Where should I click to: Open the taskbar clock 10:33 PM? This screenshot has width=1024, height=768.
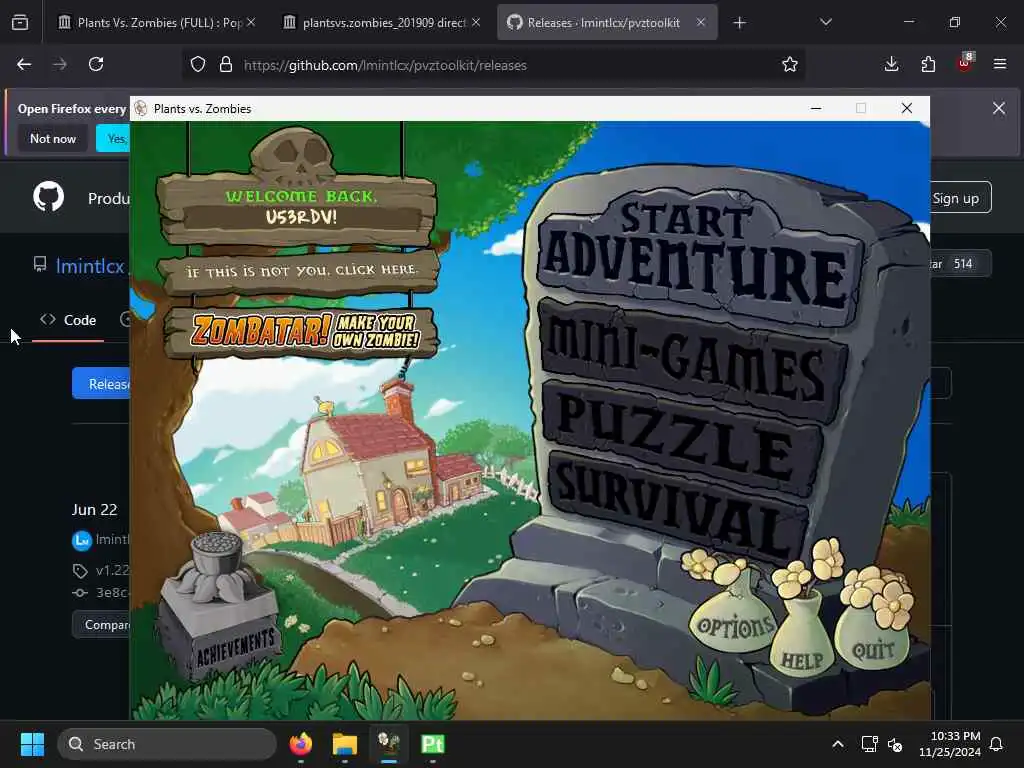pos(950,744)
